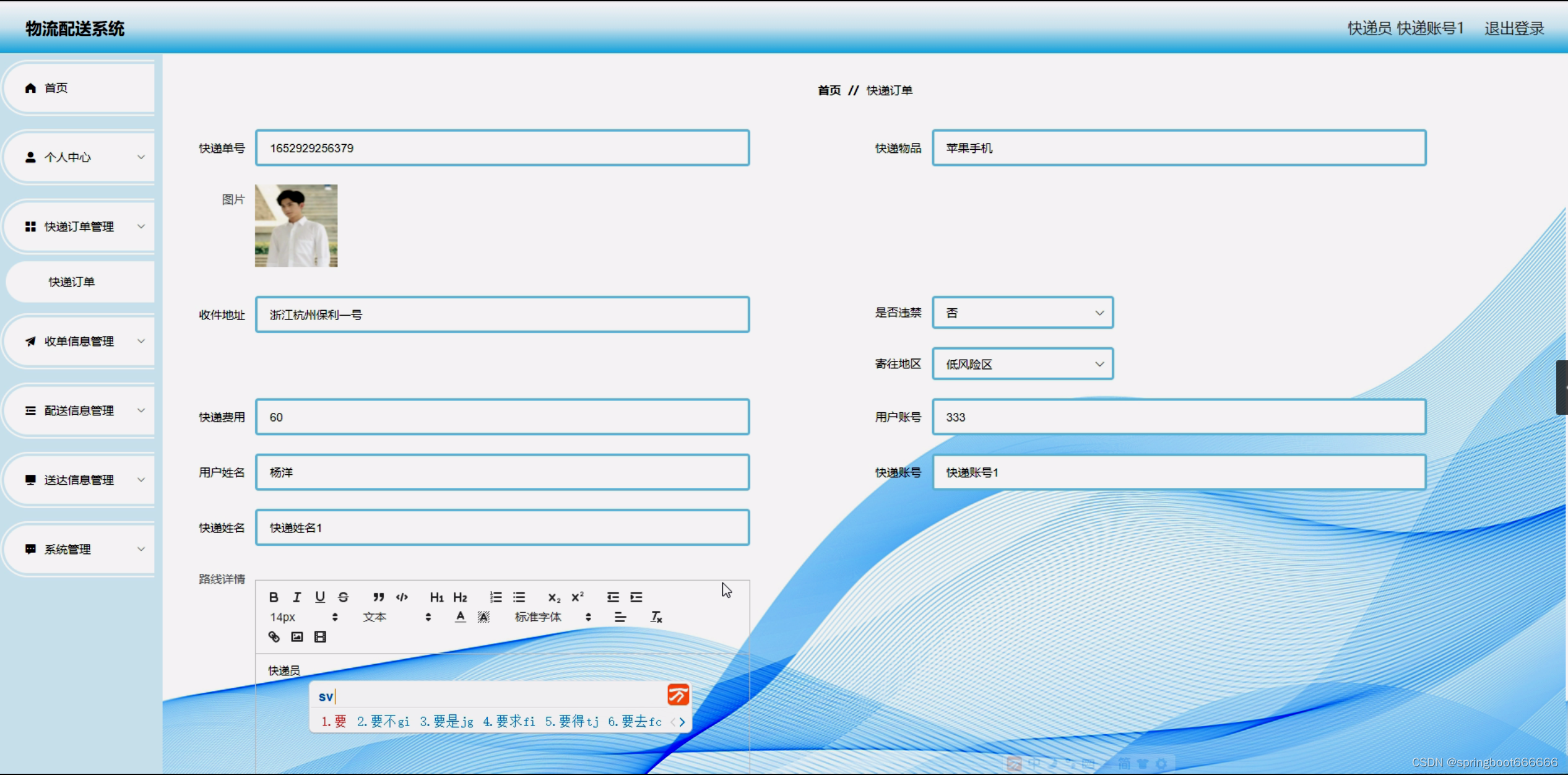
Task: Go to 首页 in the sidebar
Action: coord(56,88)
